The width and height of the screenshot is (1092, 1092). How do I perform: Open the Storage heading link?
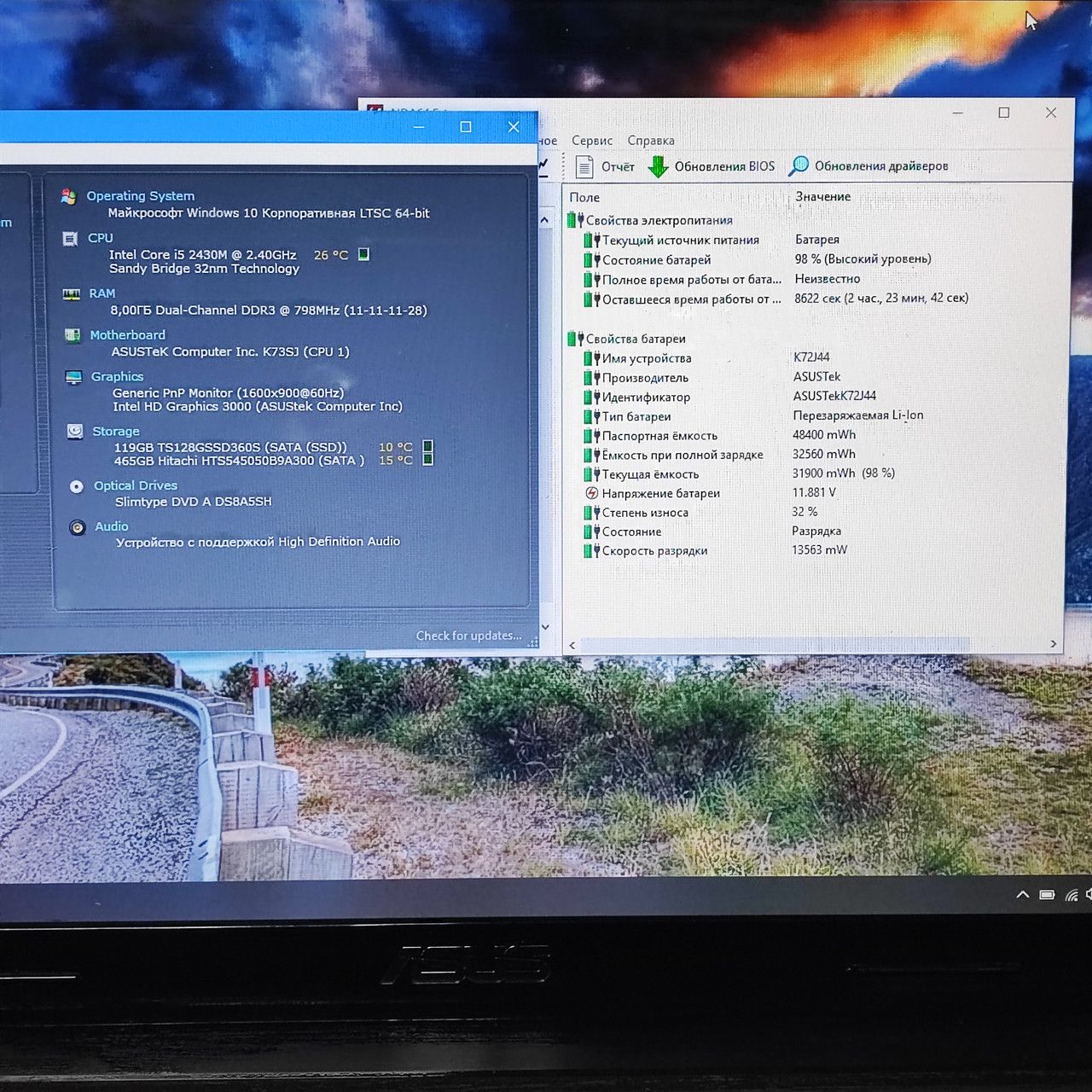(x=116, y=432)
